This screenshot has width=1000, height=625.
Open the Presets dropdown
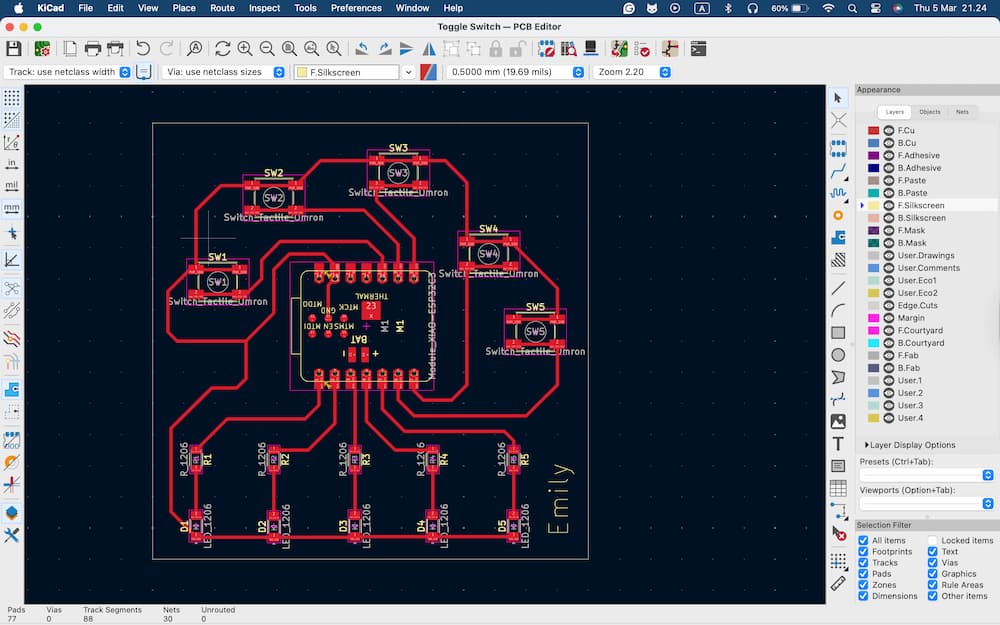(x=925, y=475)
